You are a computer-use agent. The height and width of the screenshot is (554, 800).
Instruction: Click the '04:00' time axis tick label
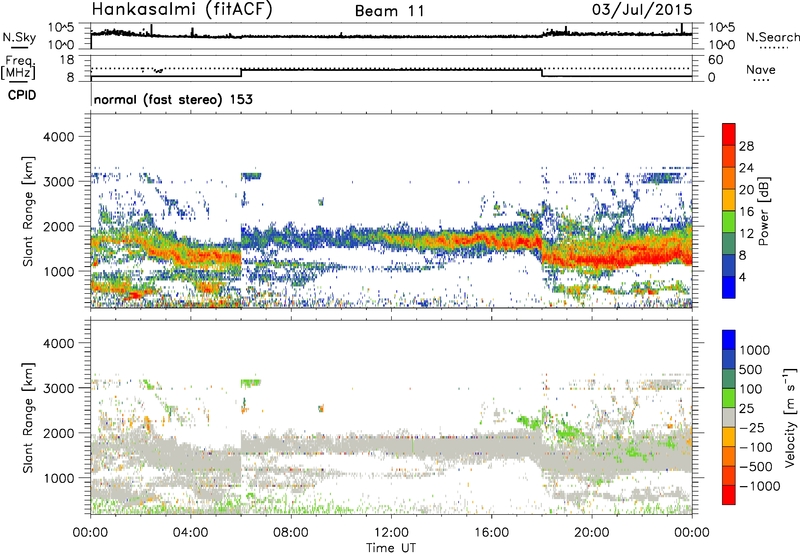(191, 533)
